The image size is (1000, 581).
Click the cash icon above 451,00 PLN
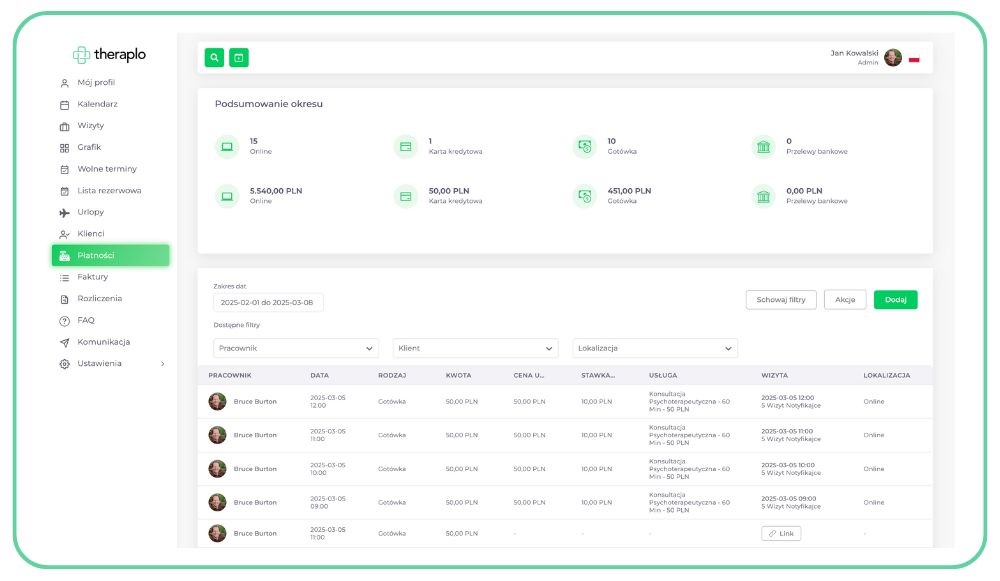(x=584, y=196)
